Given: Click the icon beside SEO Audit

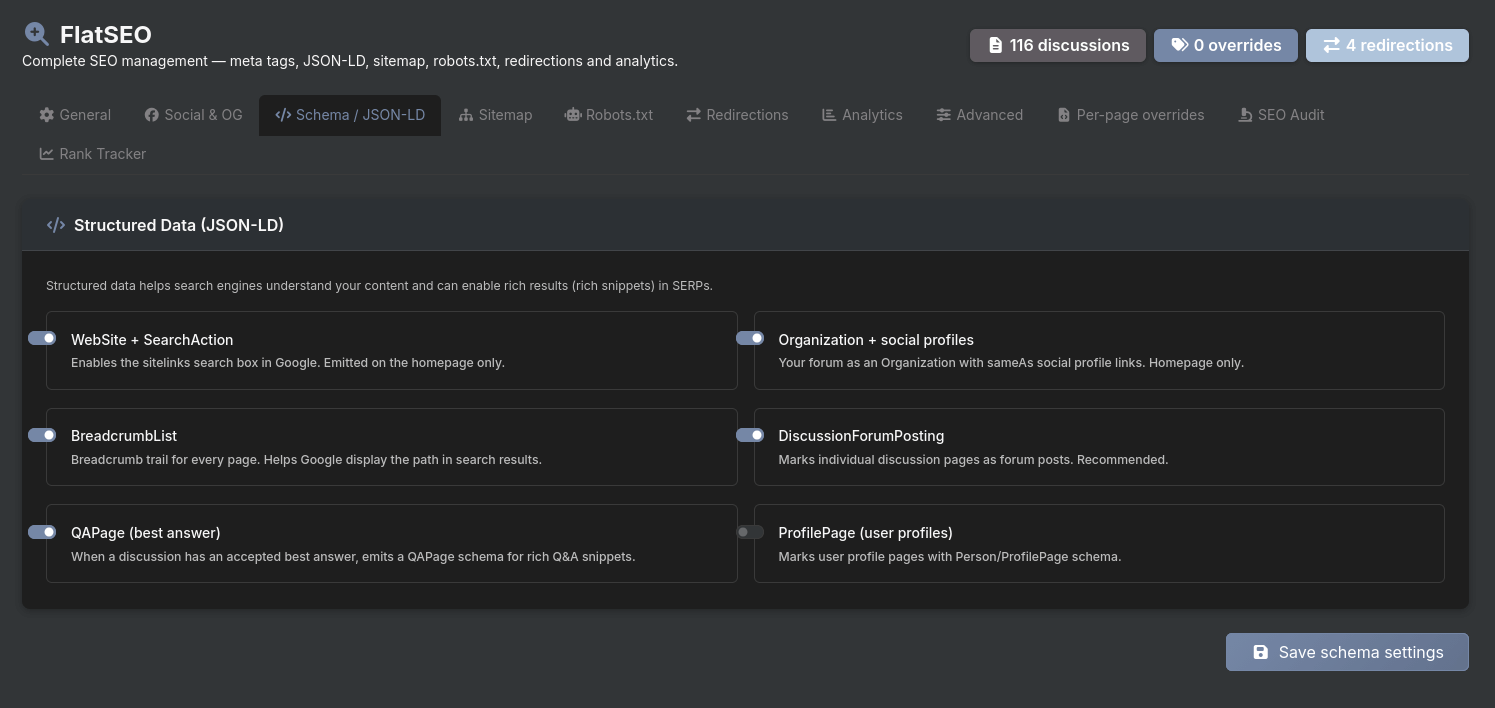Looking at the screenshot, I should 1246,115.
